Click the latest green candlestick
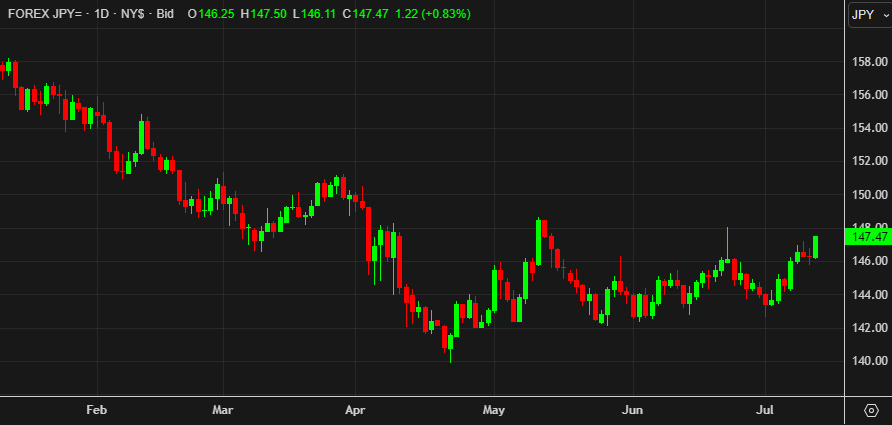Image resolution: width=892 pixels, height=425 pixels. [816, 247]
